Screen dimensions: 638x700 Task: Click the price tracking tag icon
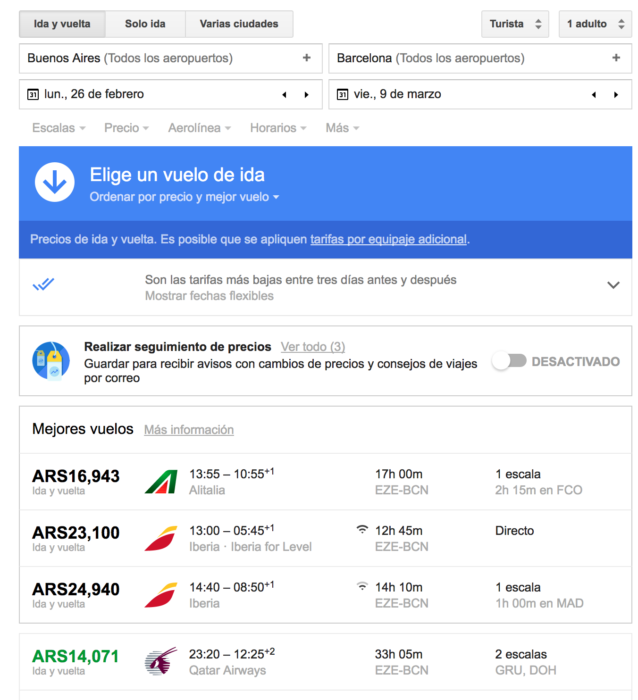pos(50,360)
